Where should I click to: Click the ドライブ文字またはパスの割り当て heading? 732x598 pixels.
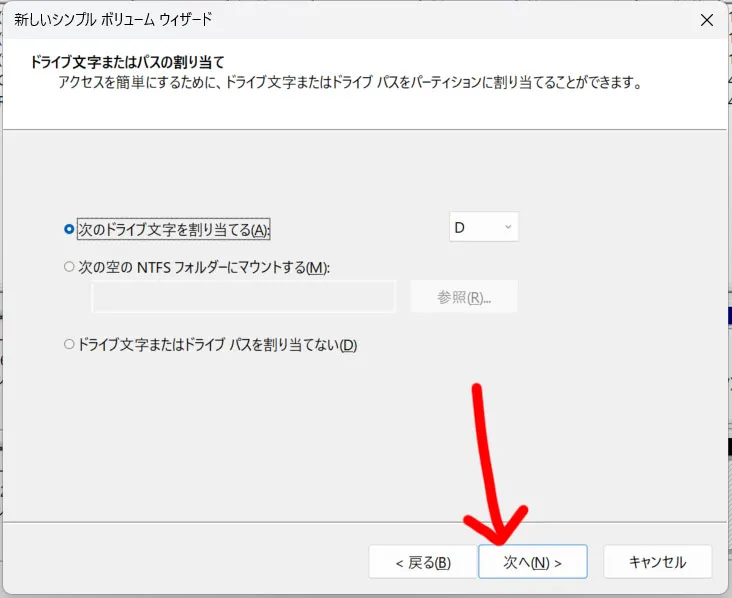coord(127,62)
